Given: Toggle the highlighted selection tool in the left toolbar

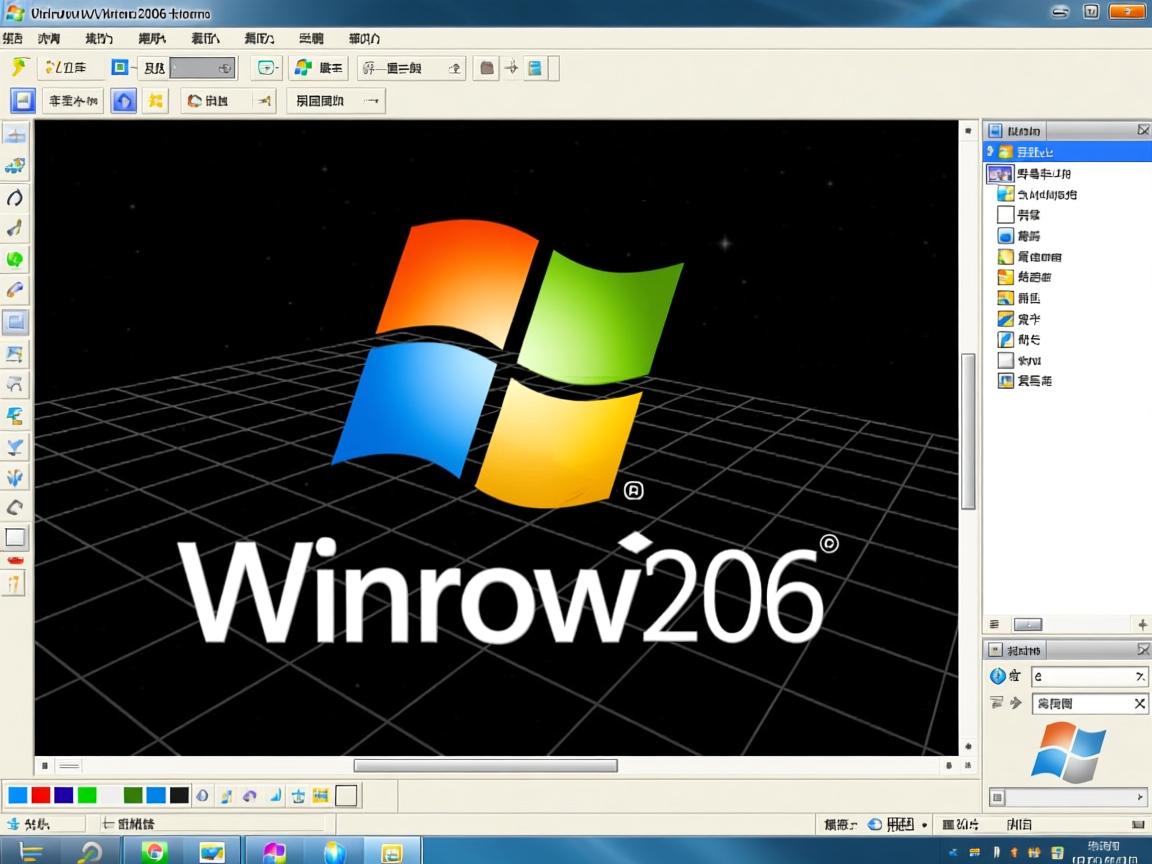Looking at the screenshot, I should (14, 321).
